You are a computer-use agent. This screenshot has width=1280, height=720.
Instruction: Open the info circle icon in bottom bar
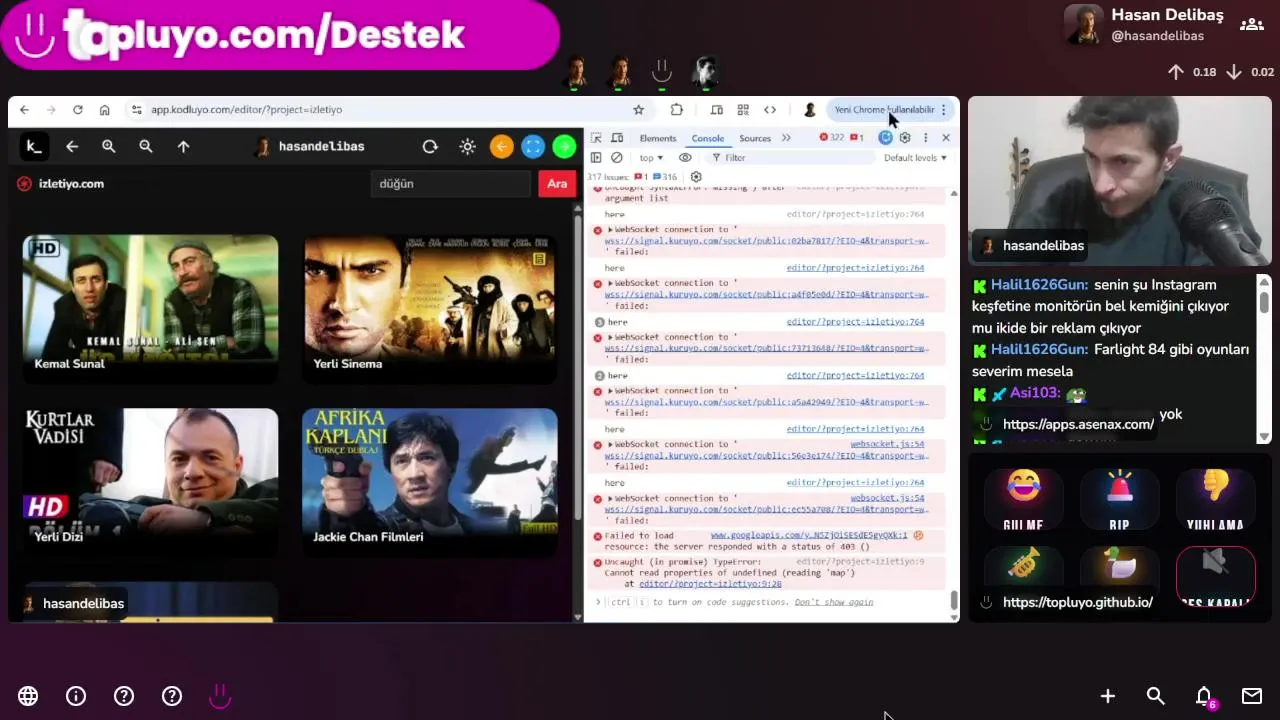click(x=76, y=696)
